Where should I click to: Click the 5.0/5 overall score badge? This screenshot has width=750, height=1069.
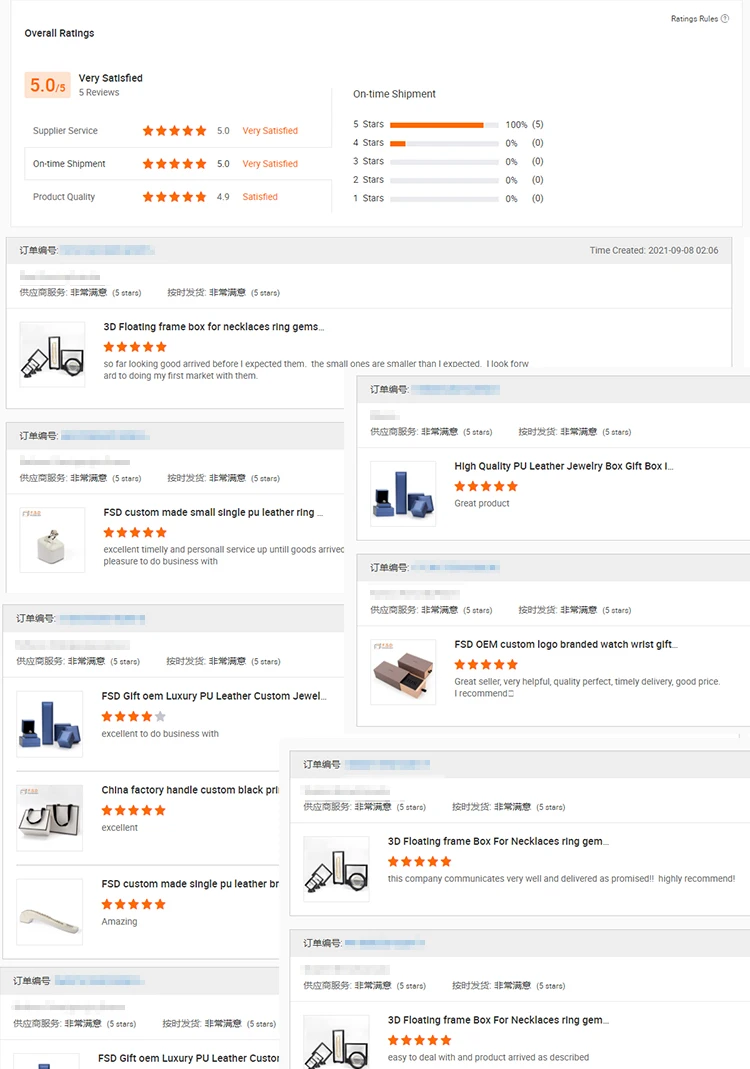[x=48, y=85]
